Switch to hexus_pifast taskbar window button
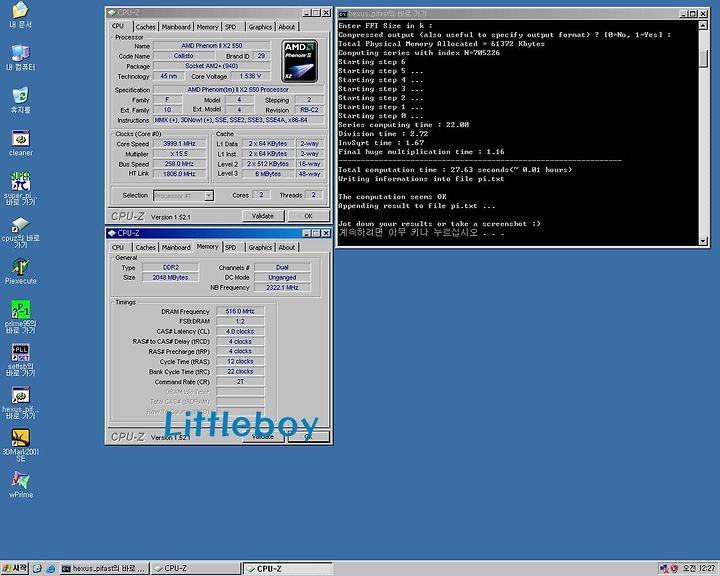The width and height of the screenshot is (720, 576). coord(103,569)
